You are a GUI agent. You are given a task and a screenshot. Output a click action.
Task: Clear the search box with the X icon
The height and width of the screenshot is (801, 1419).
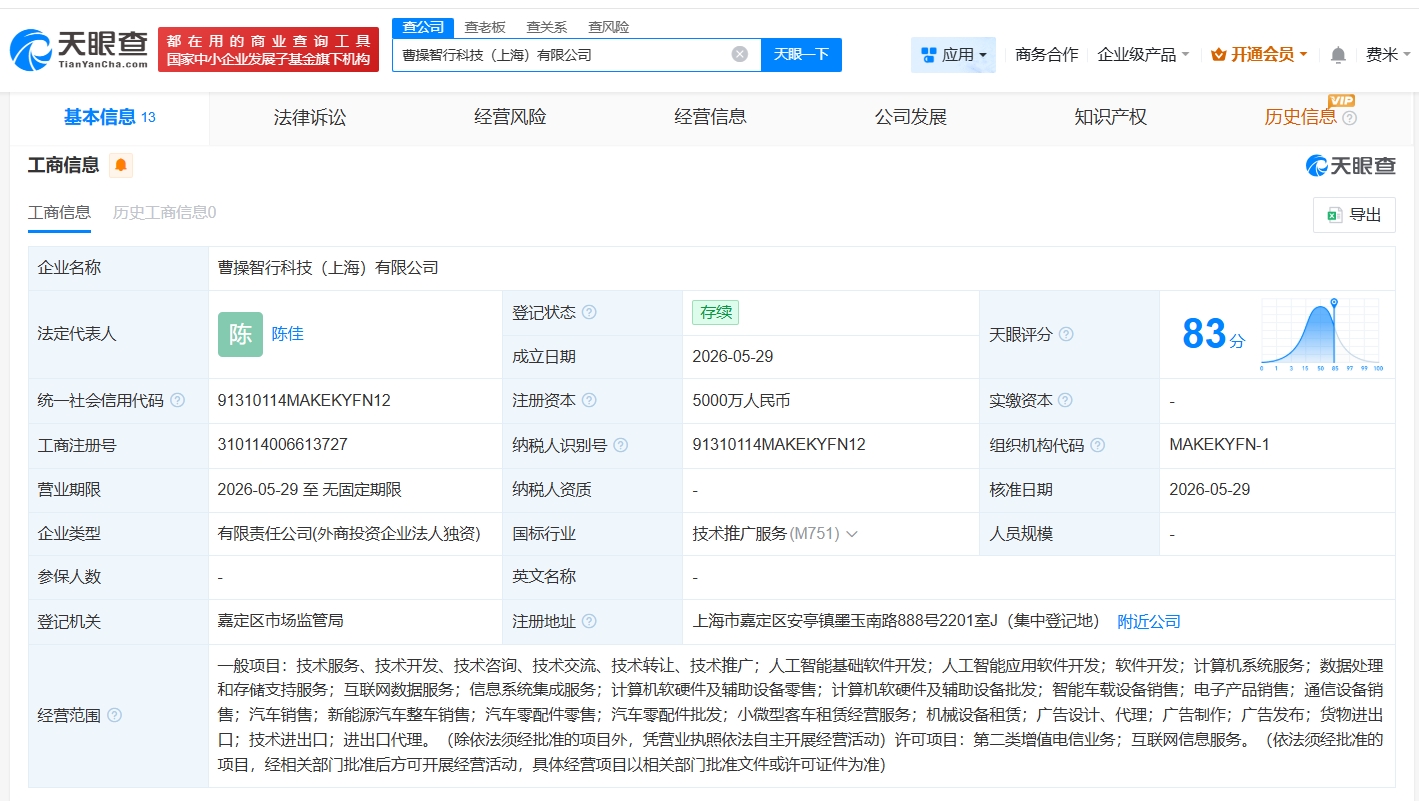(x=740, y=54)
